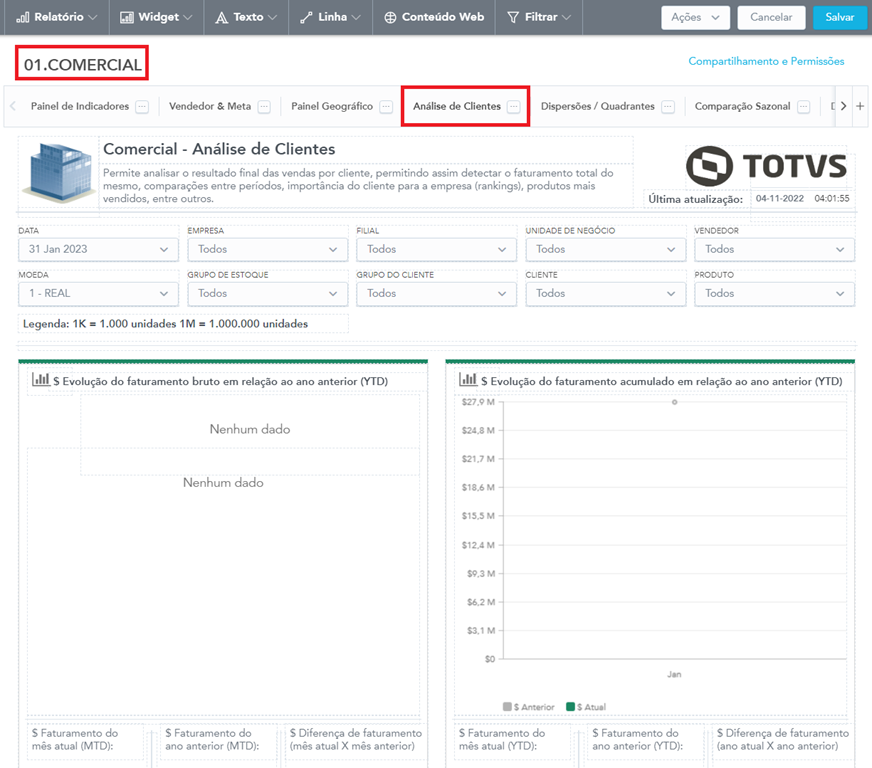Click chart icon of faturamento acumulado widget
Screen dimensions: 872x768
468,380
